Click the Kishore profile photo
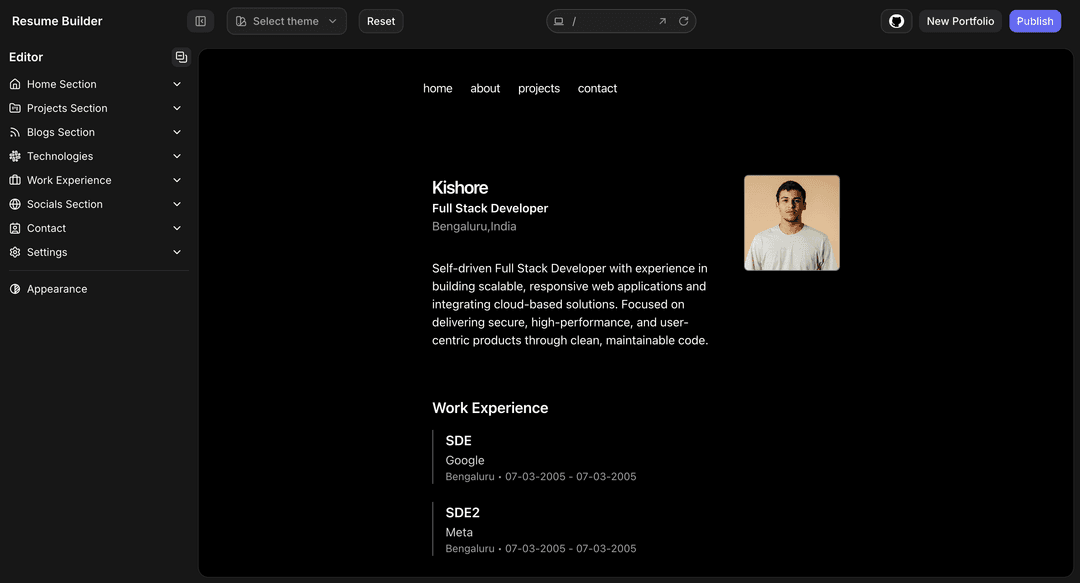 pyautogui.click(x=791, y=223)
